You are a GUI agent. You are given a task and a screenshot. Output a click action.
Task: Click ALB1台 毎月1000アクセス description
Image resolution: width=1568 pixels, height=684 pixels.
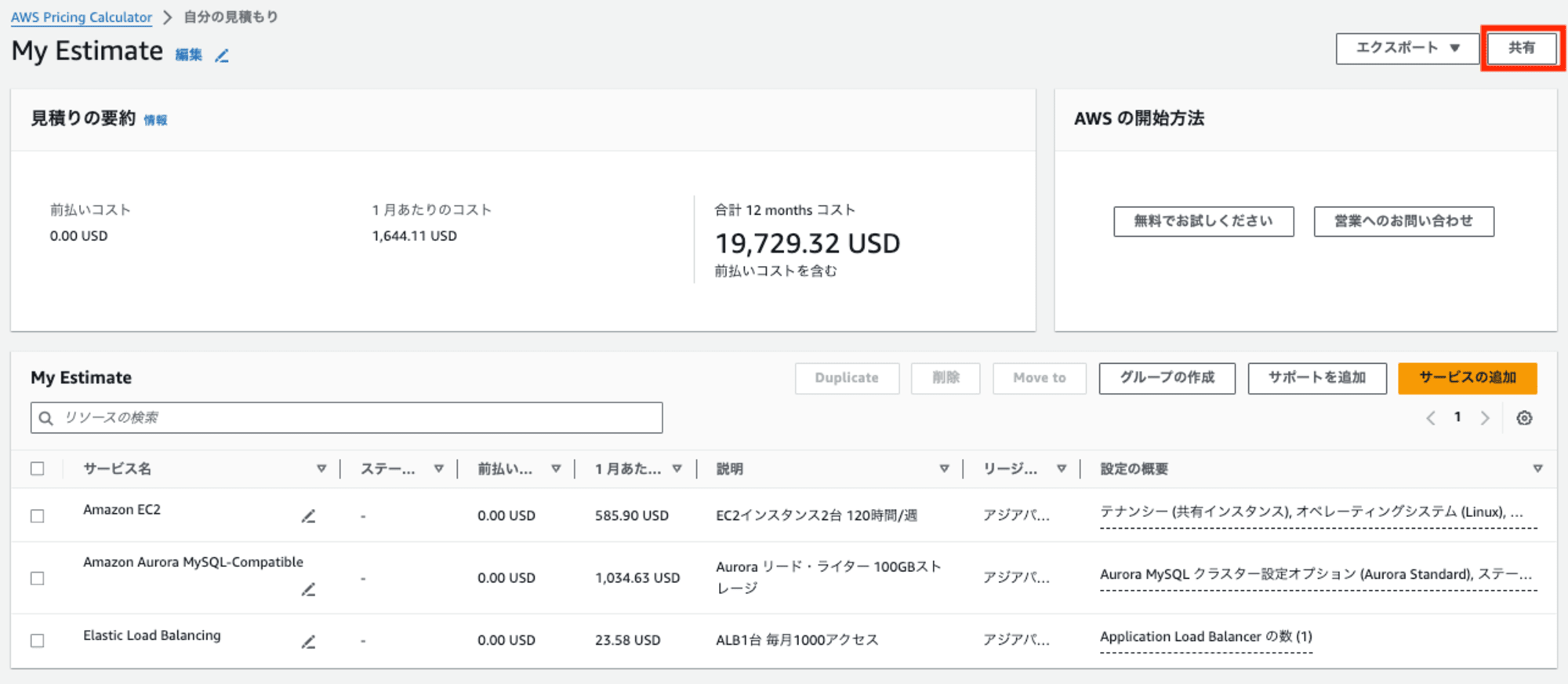click(x=797, y=640)
